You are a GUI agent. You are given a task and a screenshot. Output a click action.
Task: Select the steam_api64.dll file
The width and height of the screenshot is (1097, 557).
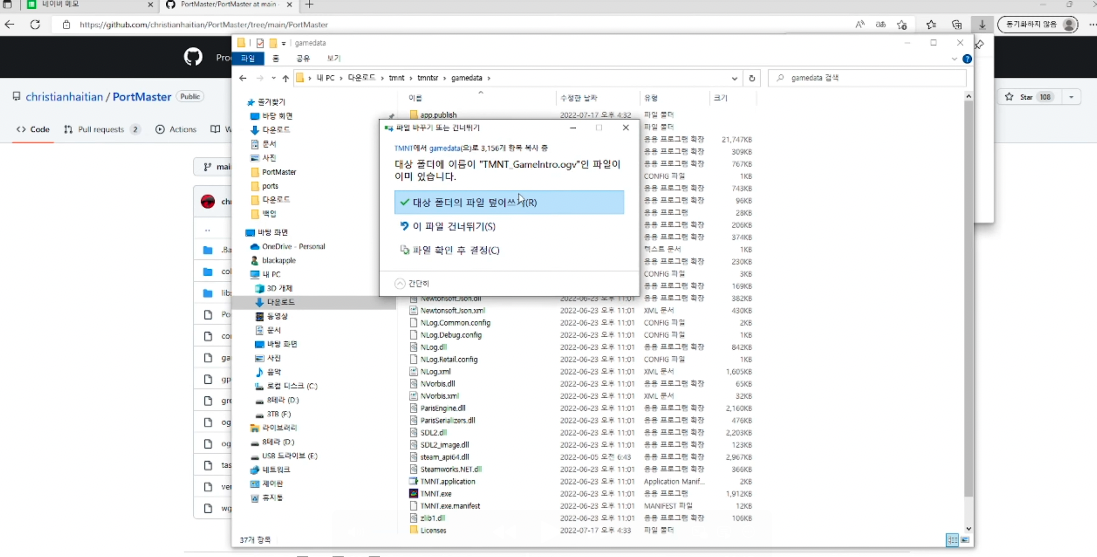tap(439, 457)
